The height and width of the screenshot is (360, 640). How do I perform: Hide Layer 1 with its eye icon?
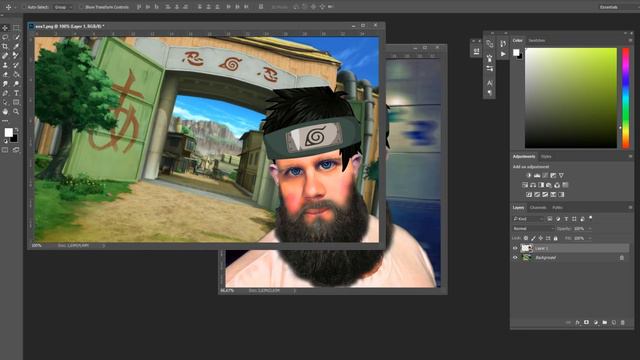tap(515, 248)
